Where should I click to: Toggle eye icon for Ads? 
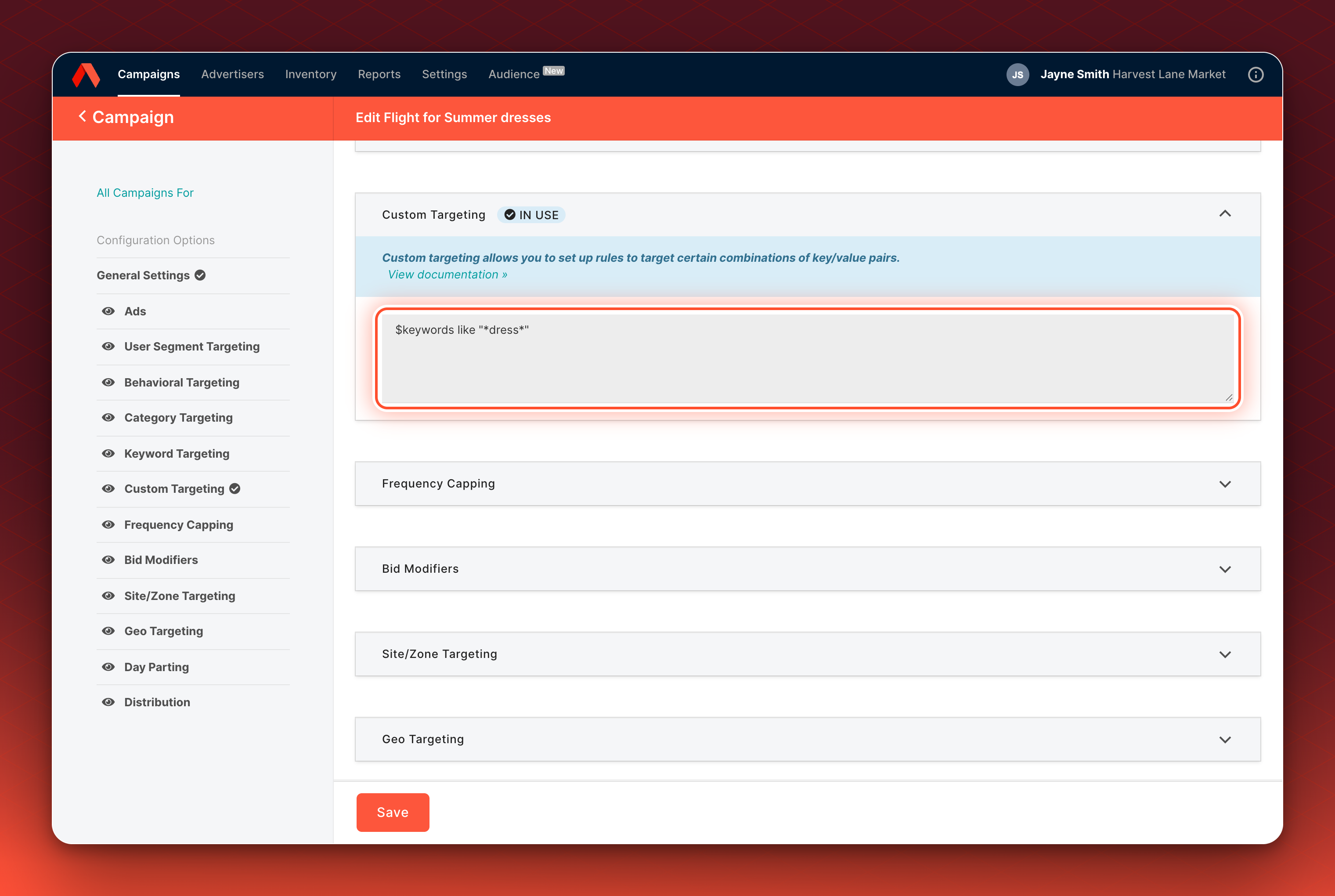(x=108, y=311)
